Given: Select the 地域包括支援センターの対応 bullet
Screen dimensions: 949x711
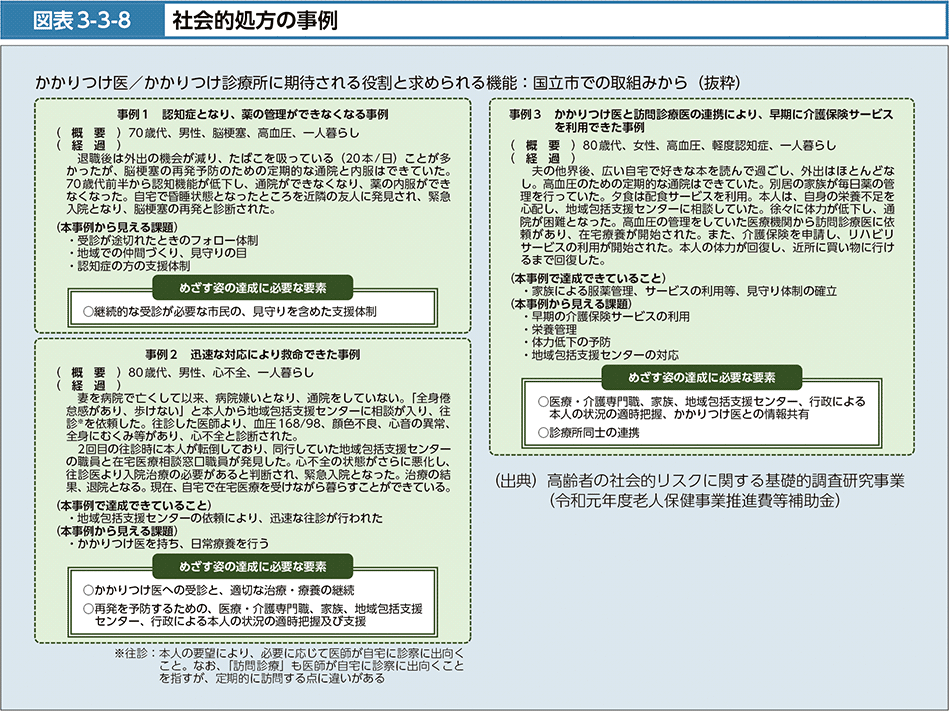Looking at the screenshot, I should pyautogui.click(x=605, y=355).
